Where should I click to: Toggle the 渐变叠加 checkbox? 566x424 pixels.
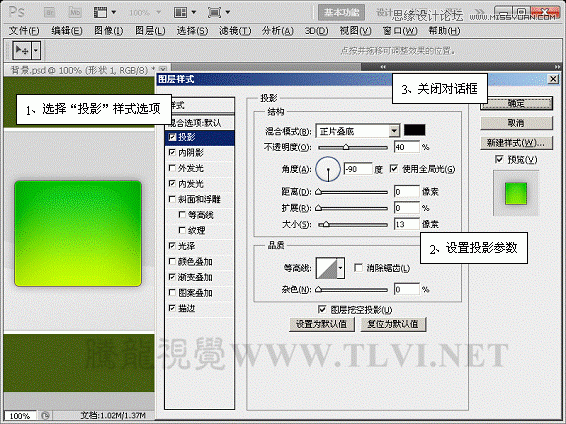pyautogui.click(x=172, y=277)
